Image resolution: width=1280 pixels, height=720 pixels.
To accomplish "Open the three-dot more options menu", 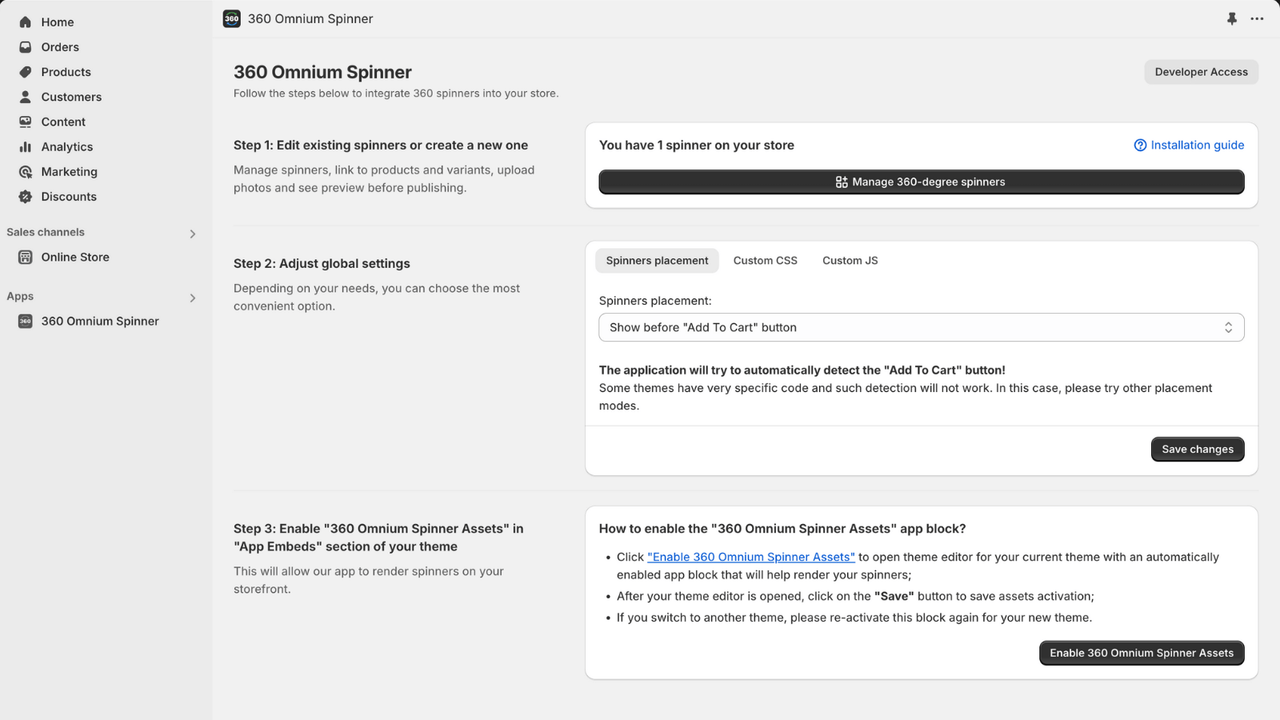I will [1257, 19].
